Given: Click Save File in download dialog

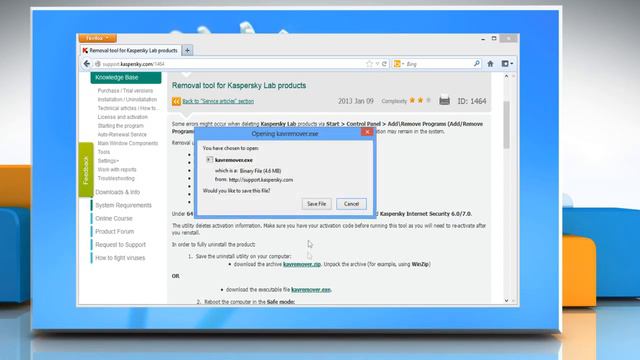Looking at the screenshot, I should [316, 204].
